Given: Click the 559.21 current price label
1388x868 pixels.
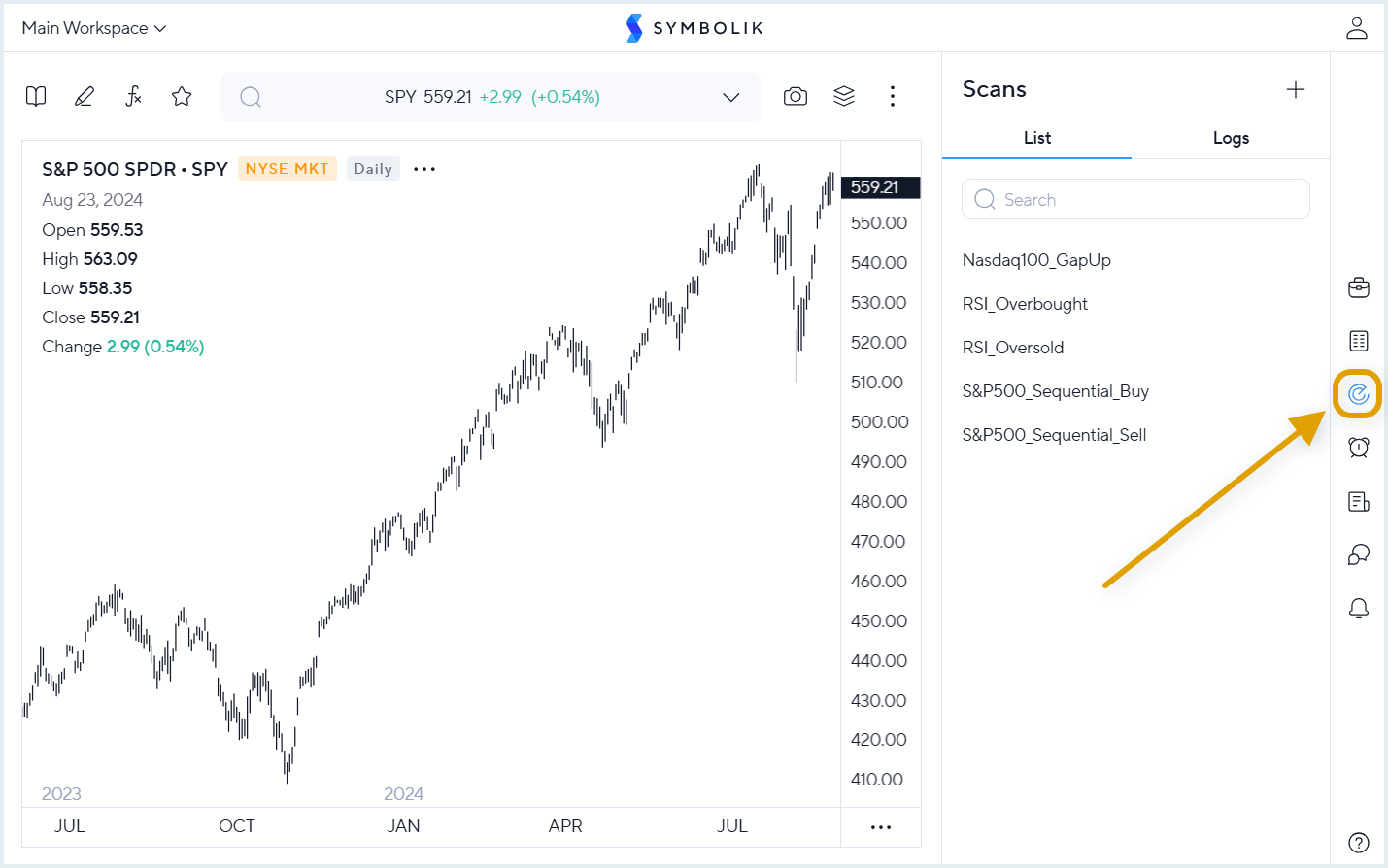Looking at the screenshot, I should pos(880,187).
